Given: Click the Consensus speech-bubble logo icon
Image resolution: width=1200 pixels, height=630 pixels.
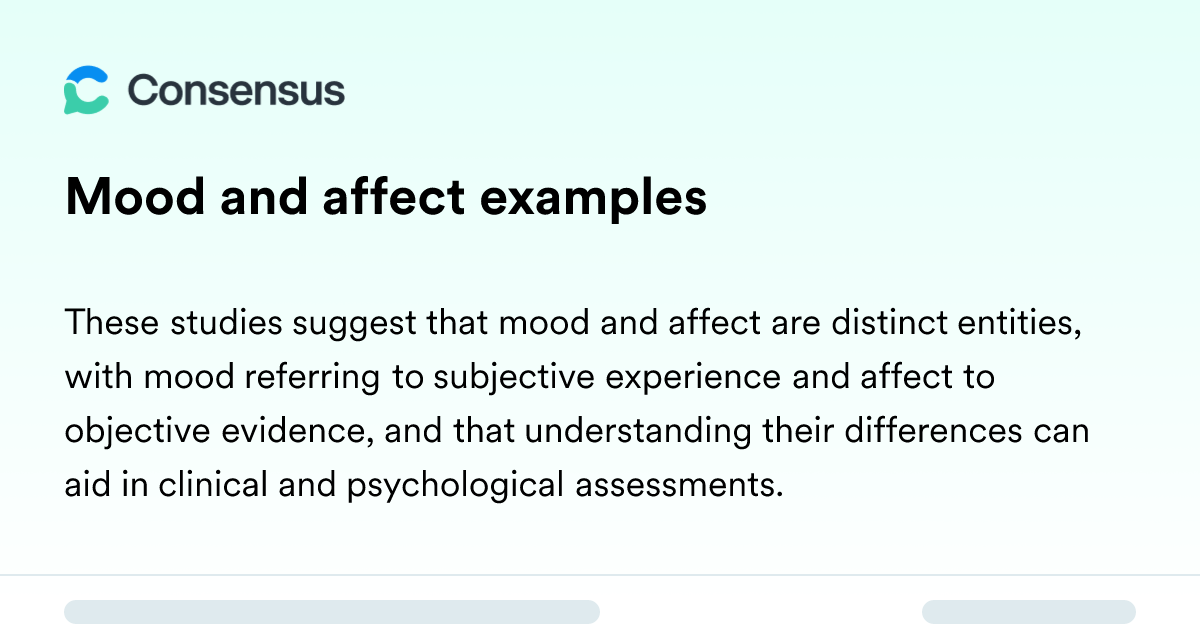Looking at the screenshot, I should pos(86,90).
